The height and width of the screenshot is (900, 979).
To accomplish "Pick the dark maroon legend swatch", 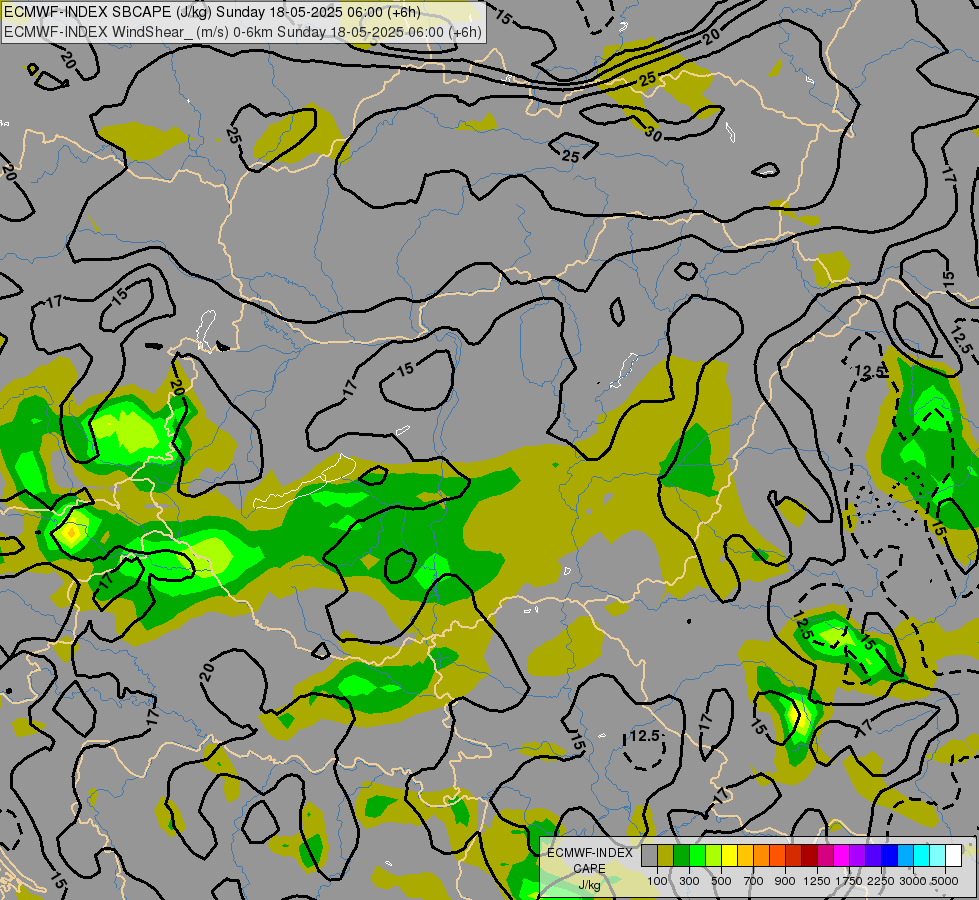I will coord(810,855).
